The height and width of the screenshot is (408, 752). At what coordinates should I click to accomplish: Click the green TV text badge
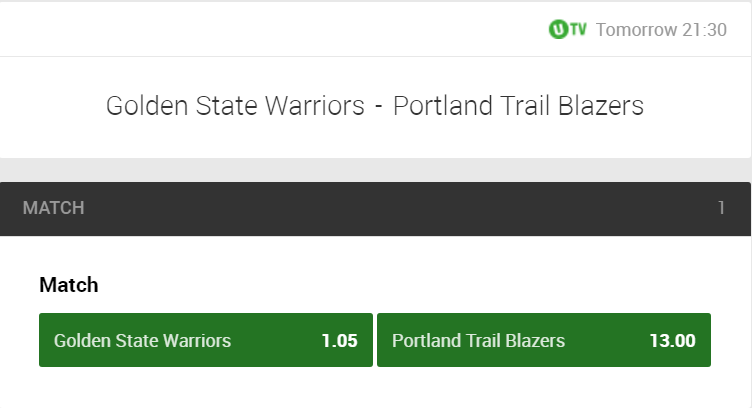[578, 30]
